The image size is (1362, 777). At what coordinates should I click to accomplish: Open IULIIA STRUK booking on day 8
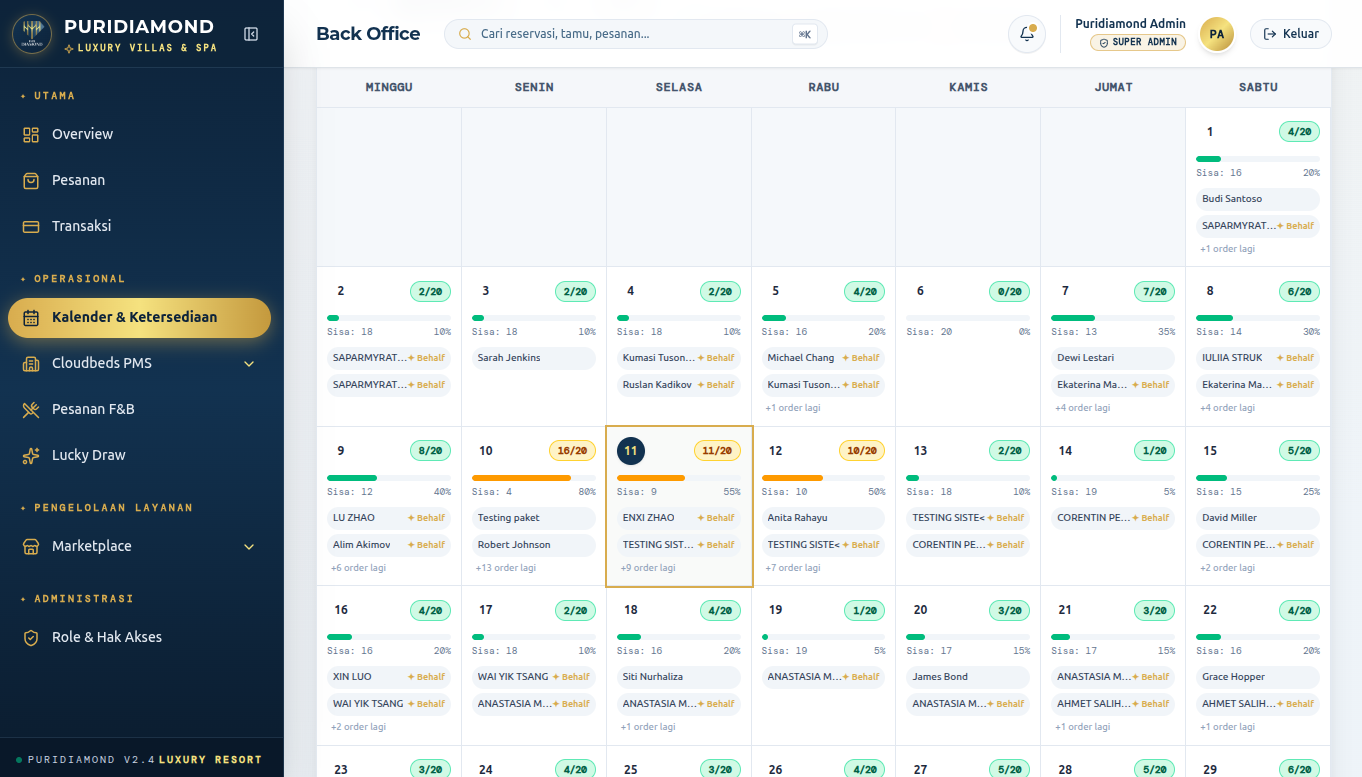(x=1258, y=358)
